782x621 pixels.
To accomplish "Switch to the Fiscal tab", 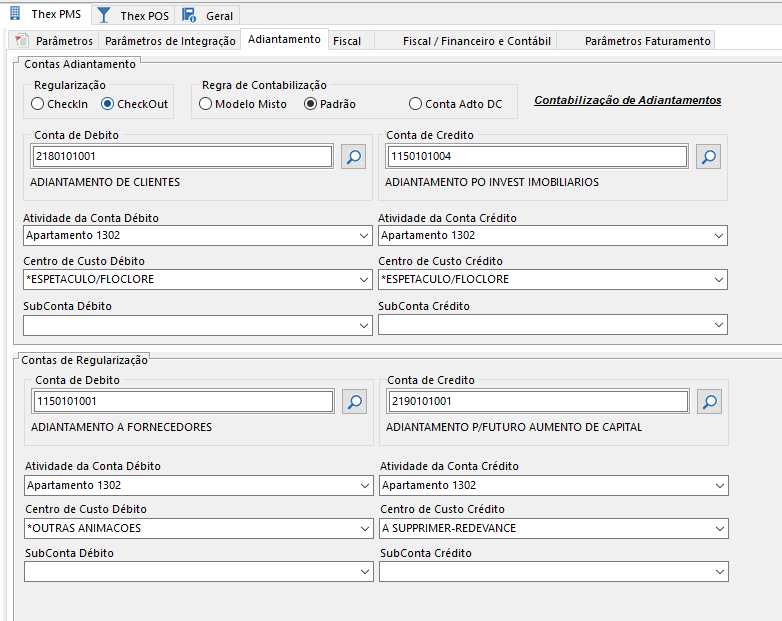I will (347, 41).
